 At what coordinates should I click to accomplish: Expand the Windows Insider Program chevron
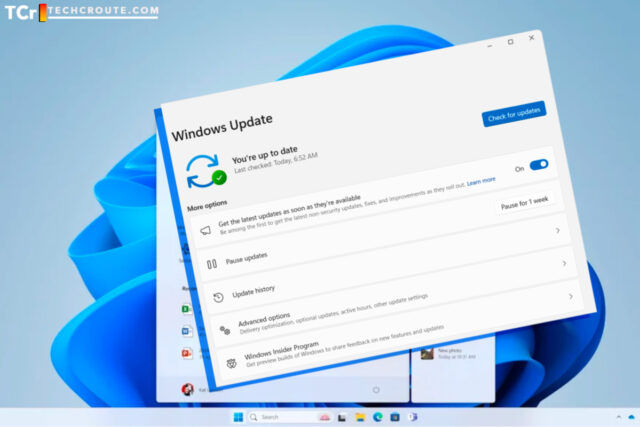click(571, 296)
